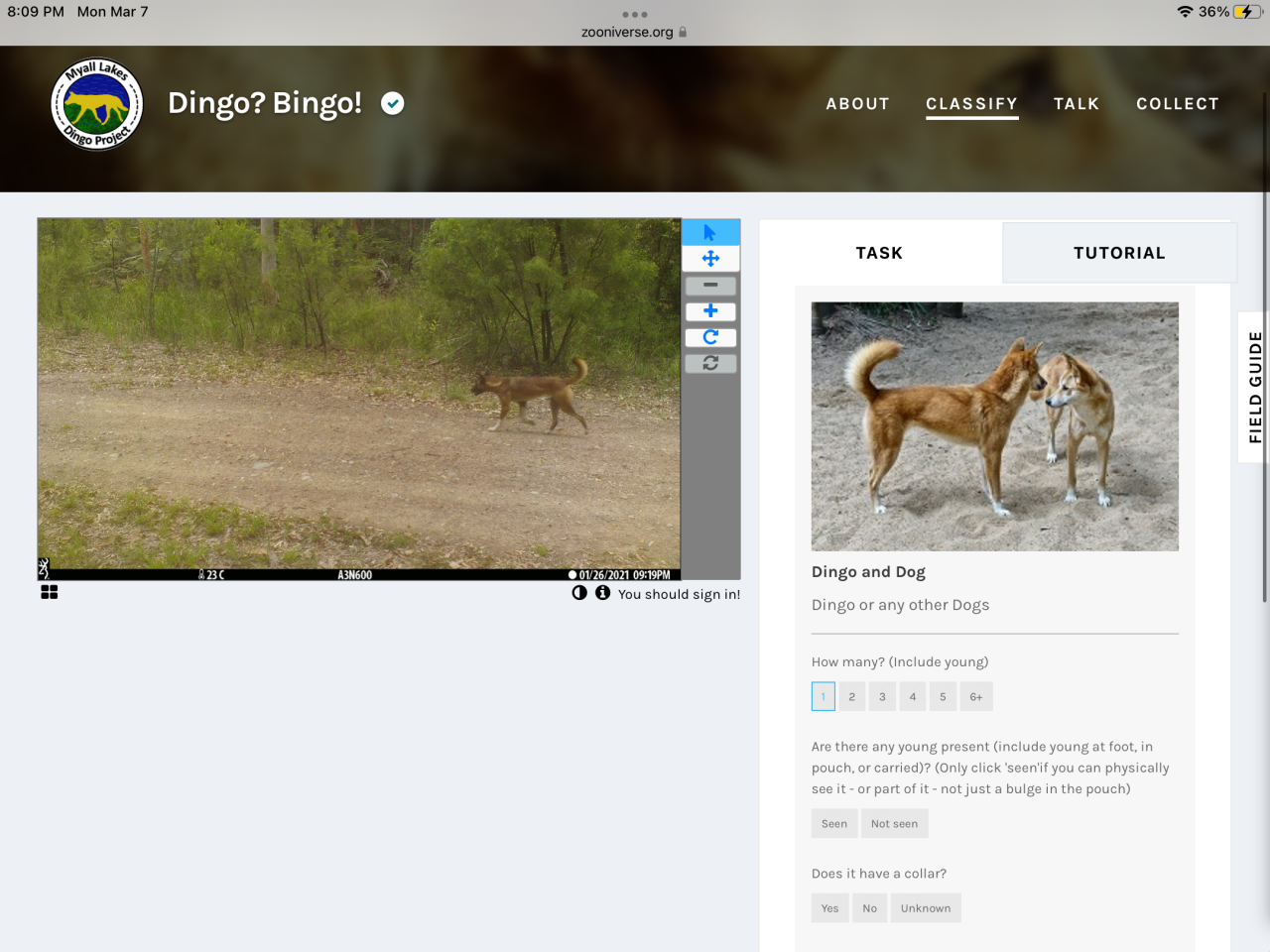Open the grid layout icon below image
Image resolution: width=1270 pixels, height=952 pixels.
click(x=50, y=592)
